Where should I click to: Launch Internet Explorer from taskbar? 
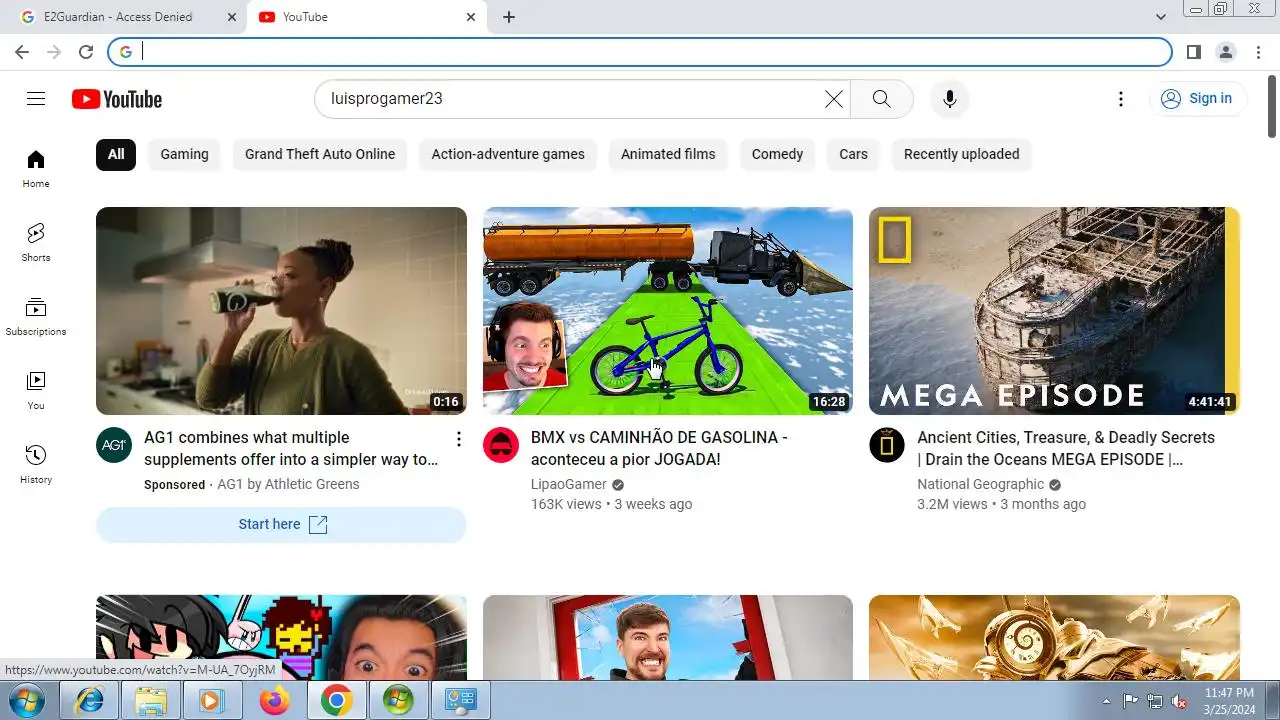pyautogui.click(x=89, y=701)
